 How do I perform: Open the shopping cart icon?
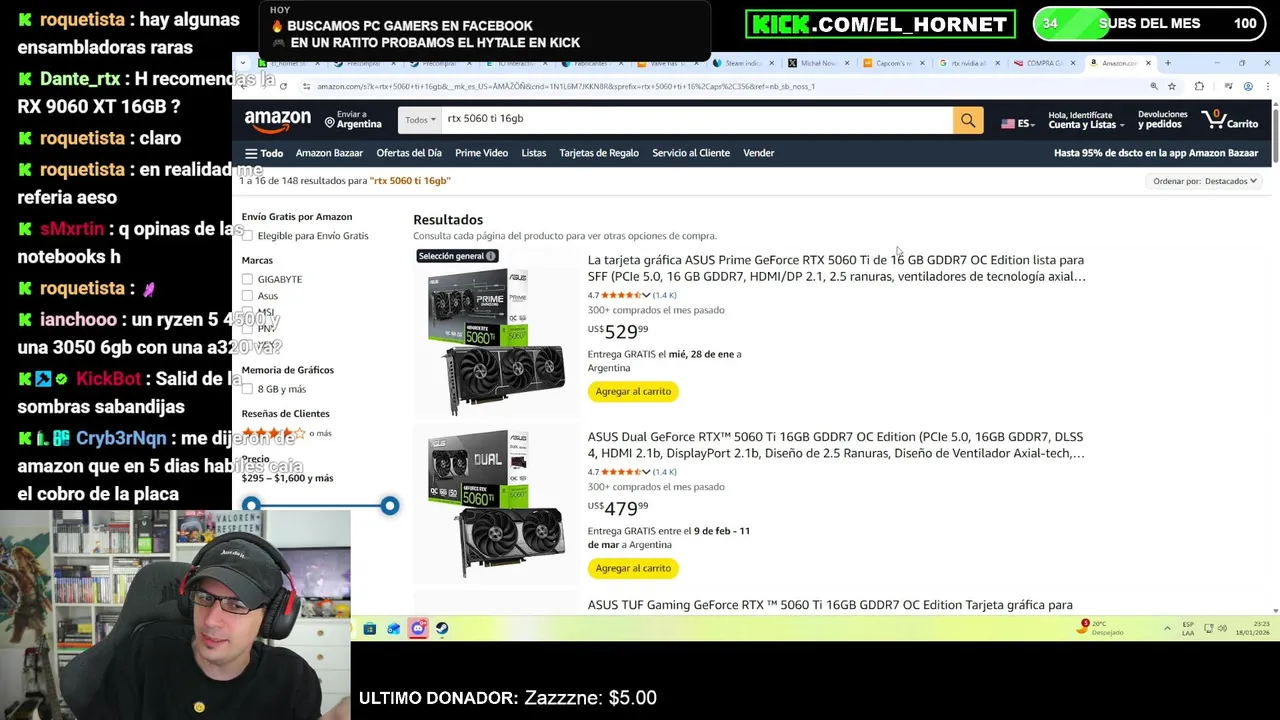1229,120
